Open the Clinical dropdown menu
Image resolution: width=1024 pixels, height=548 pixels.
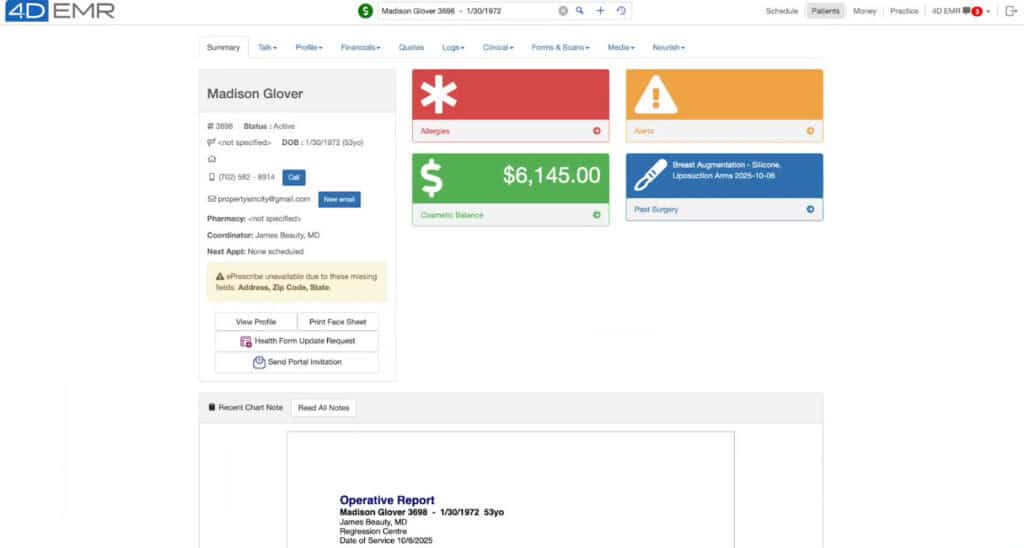[497, 47]
